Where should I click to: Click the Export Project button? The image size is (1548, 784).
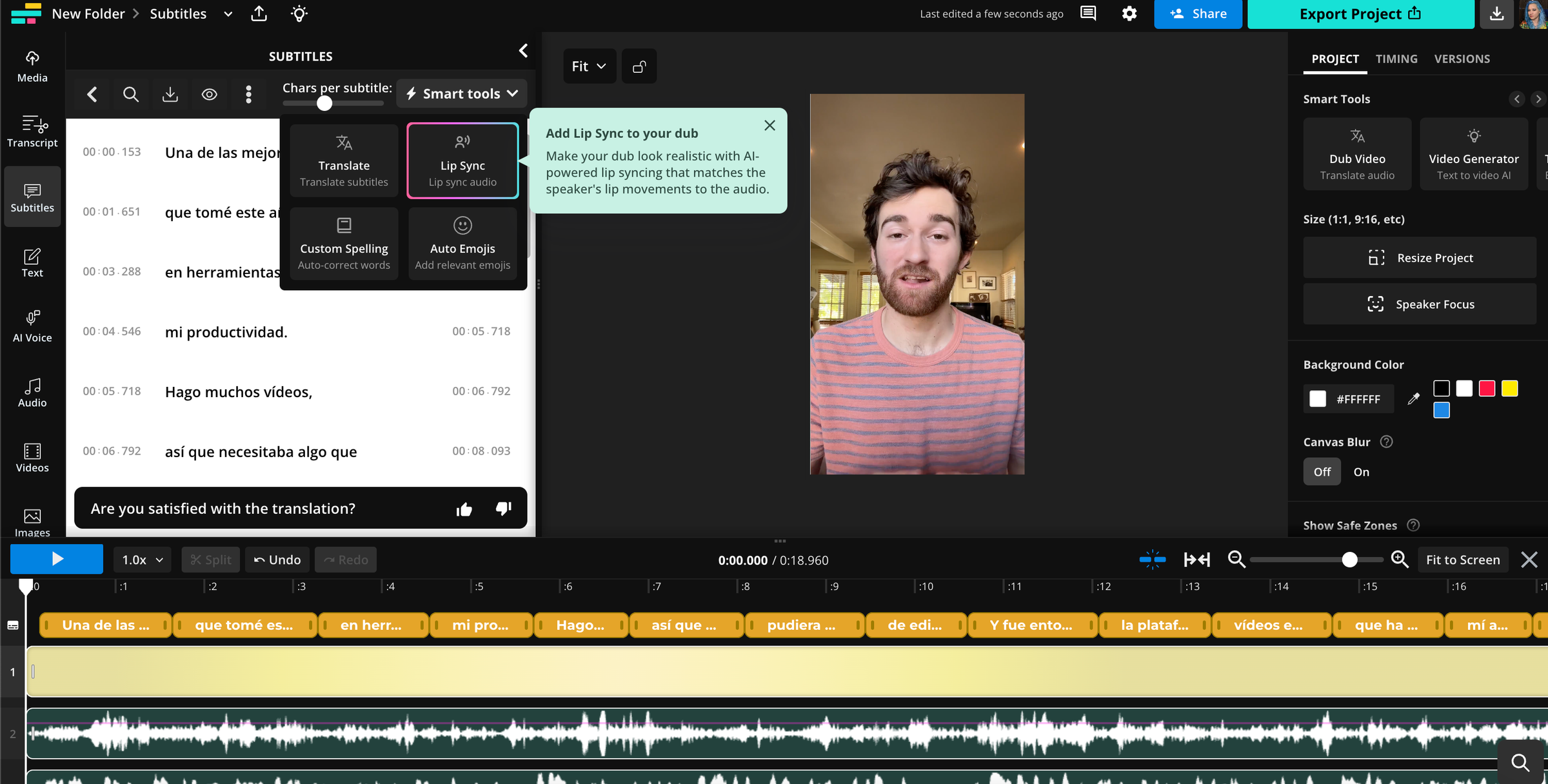[x=1360, y=14]
